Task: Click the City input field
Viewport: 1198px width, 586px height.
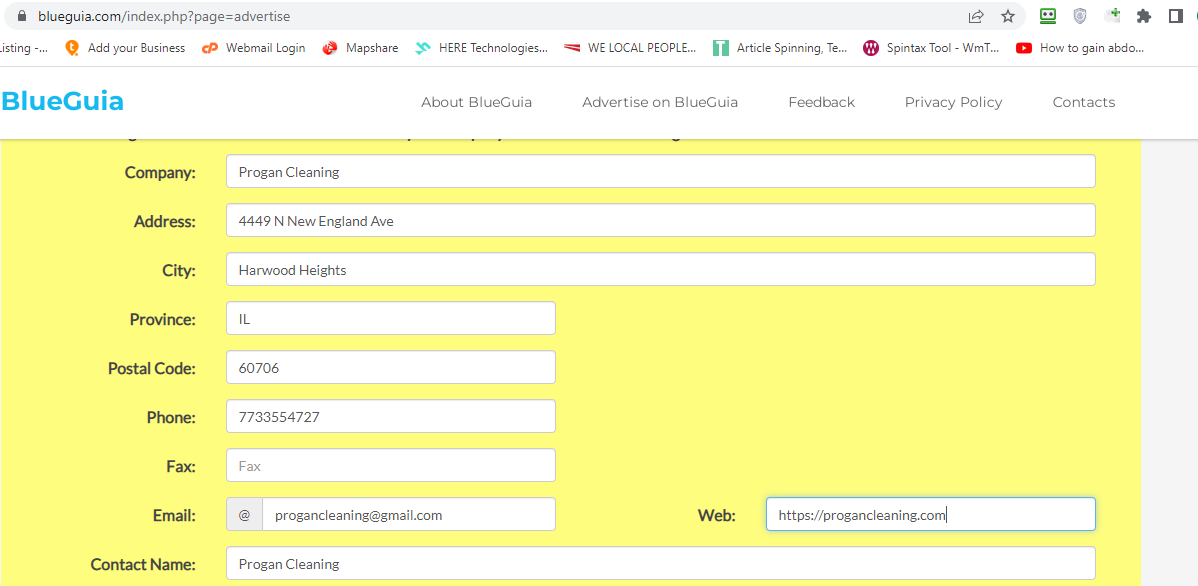Action: pyautogui.click(x=661, y=269)
